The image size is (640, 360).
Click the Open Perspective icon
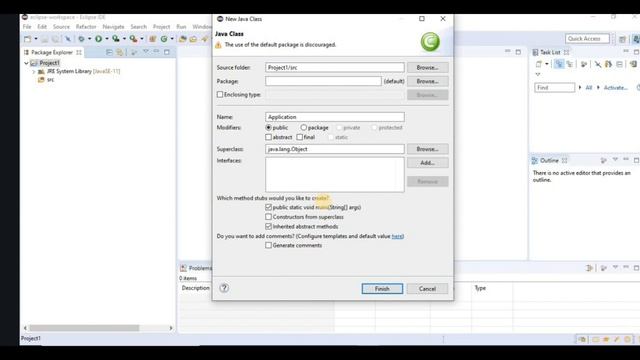[x=622, y=39]
